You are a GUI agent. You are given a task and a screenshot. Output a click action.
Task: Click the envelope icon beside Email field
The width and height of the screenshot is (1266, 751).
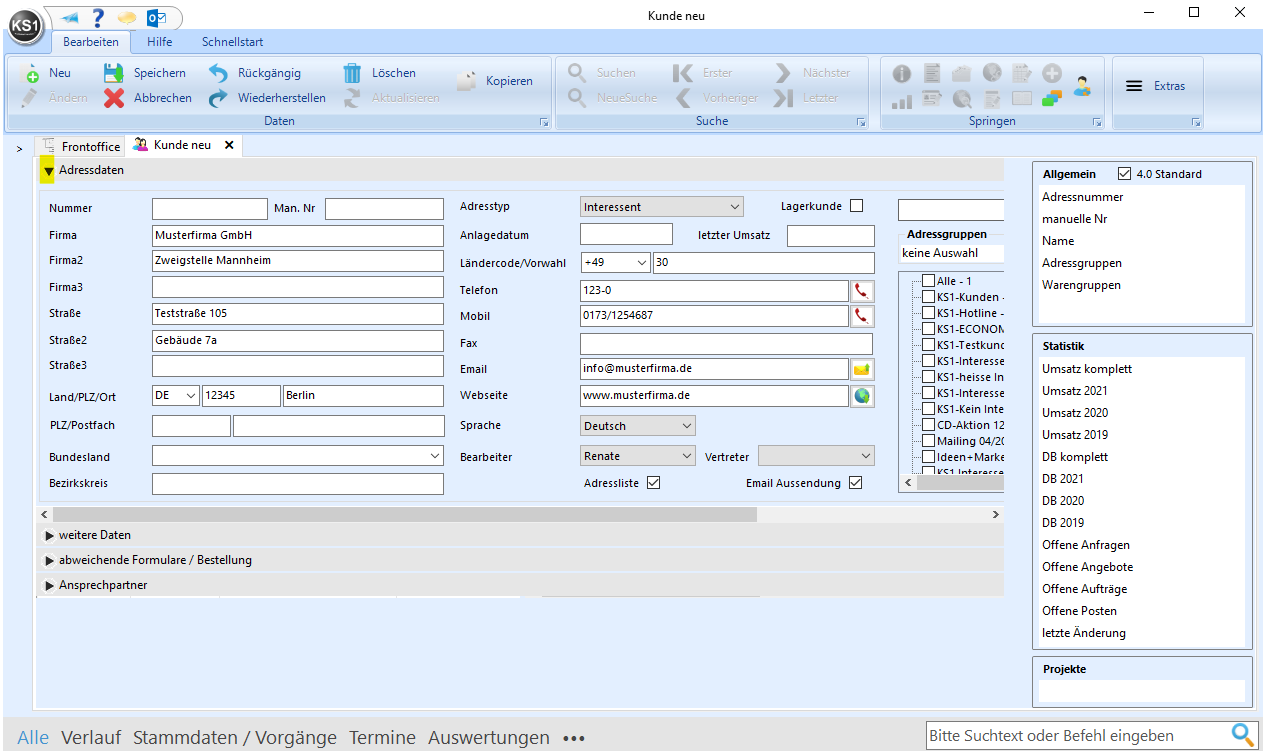861,369
